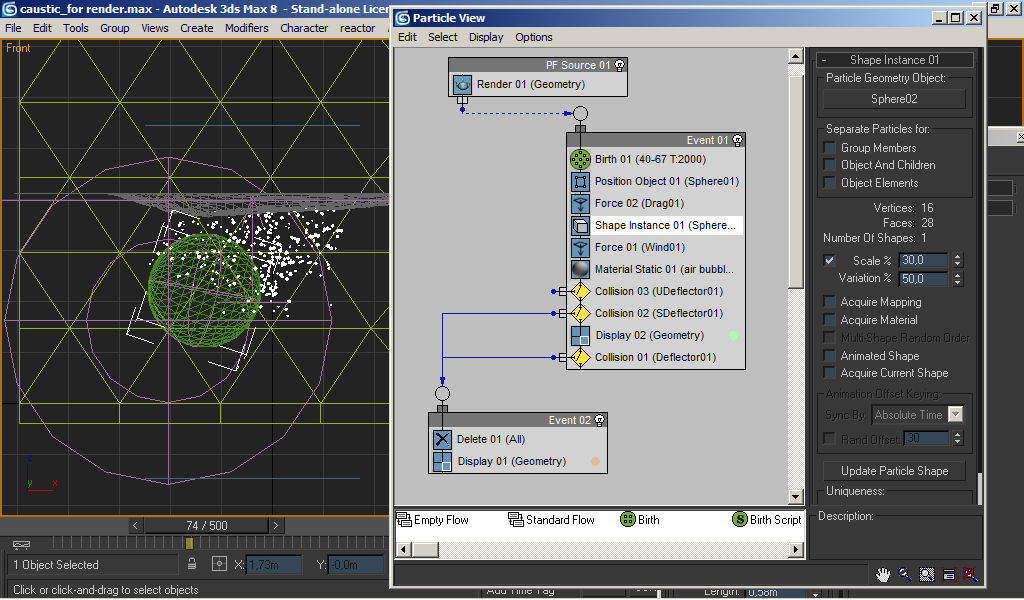Pick Birth Script from the depot
Viewport: 1024px width, 600px height.
click(767, 520)
